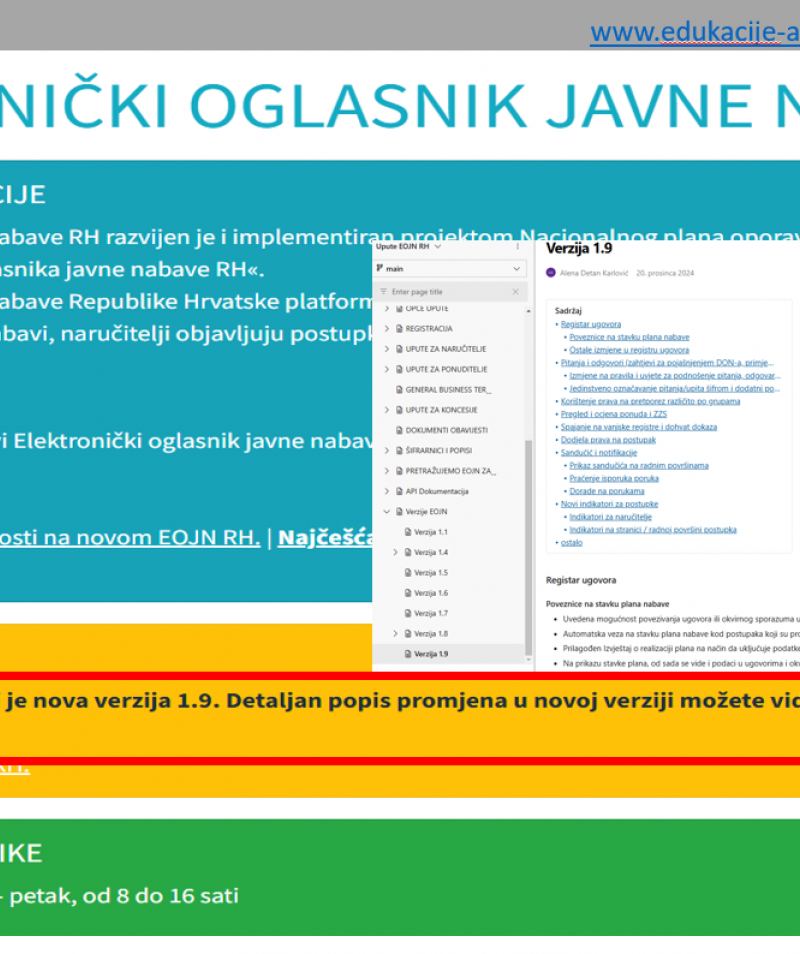Viewport: 800px width, 954px height.
Task: Expand the API Dokumentacija node
Action: click(x=387, y=492)
